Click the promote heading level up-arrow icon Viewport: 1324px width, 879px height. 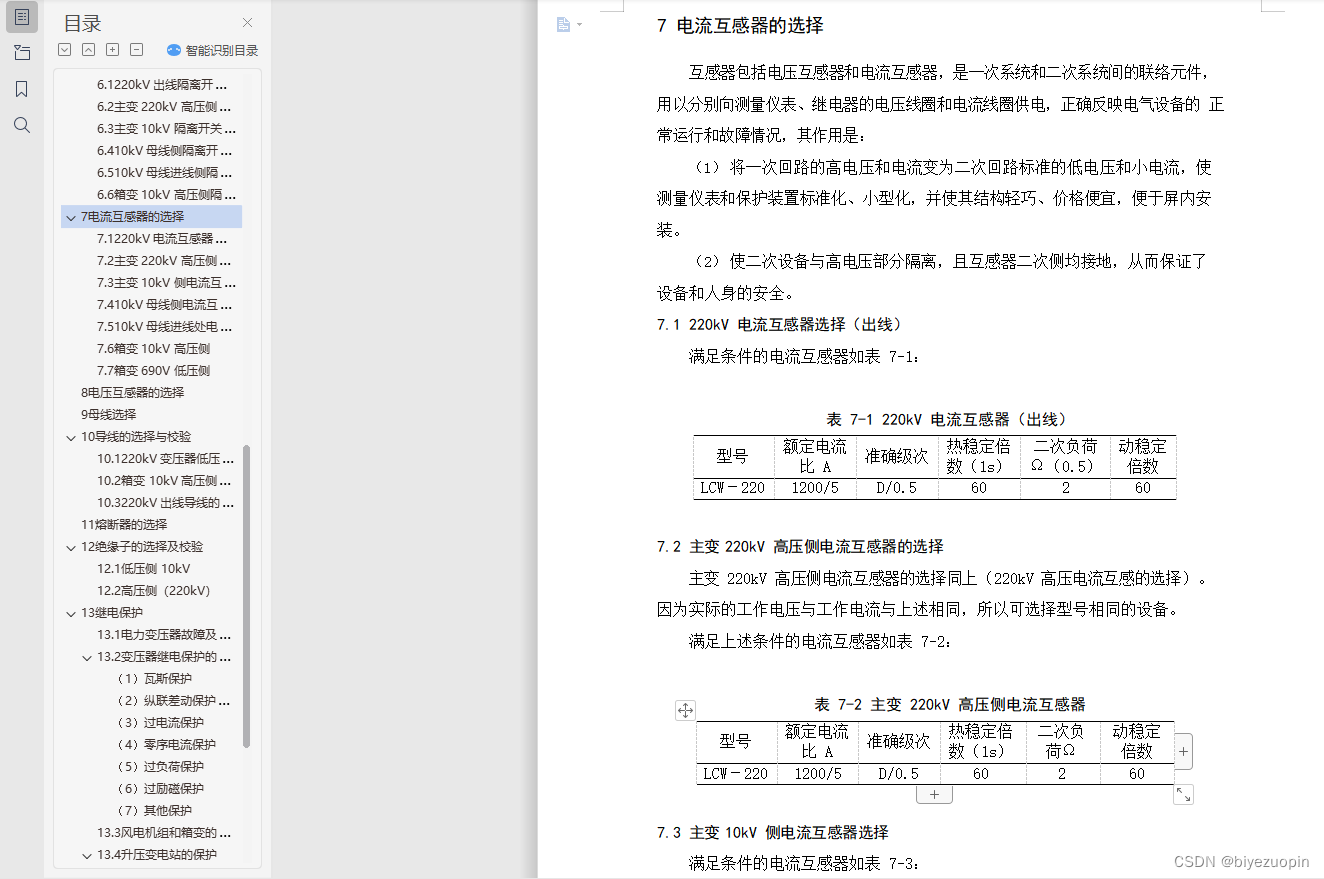(88, 50)
